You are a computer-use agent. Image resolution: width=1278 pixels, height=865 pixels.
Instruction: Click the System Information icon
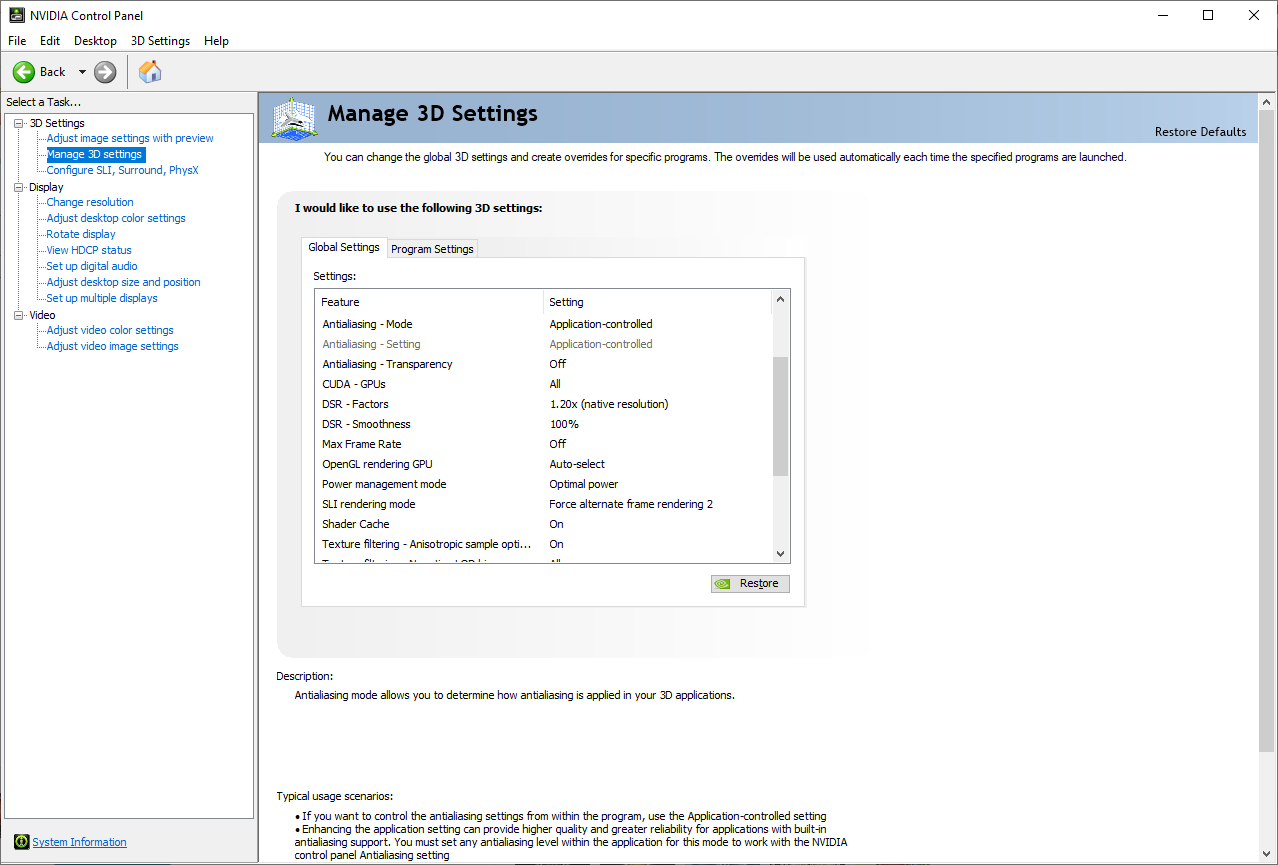[23, 842]
